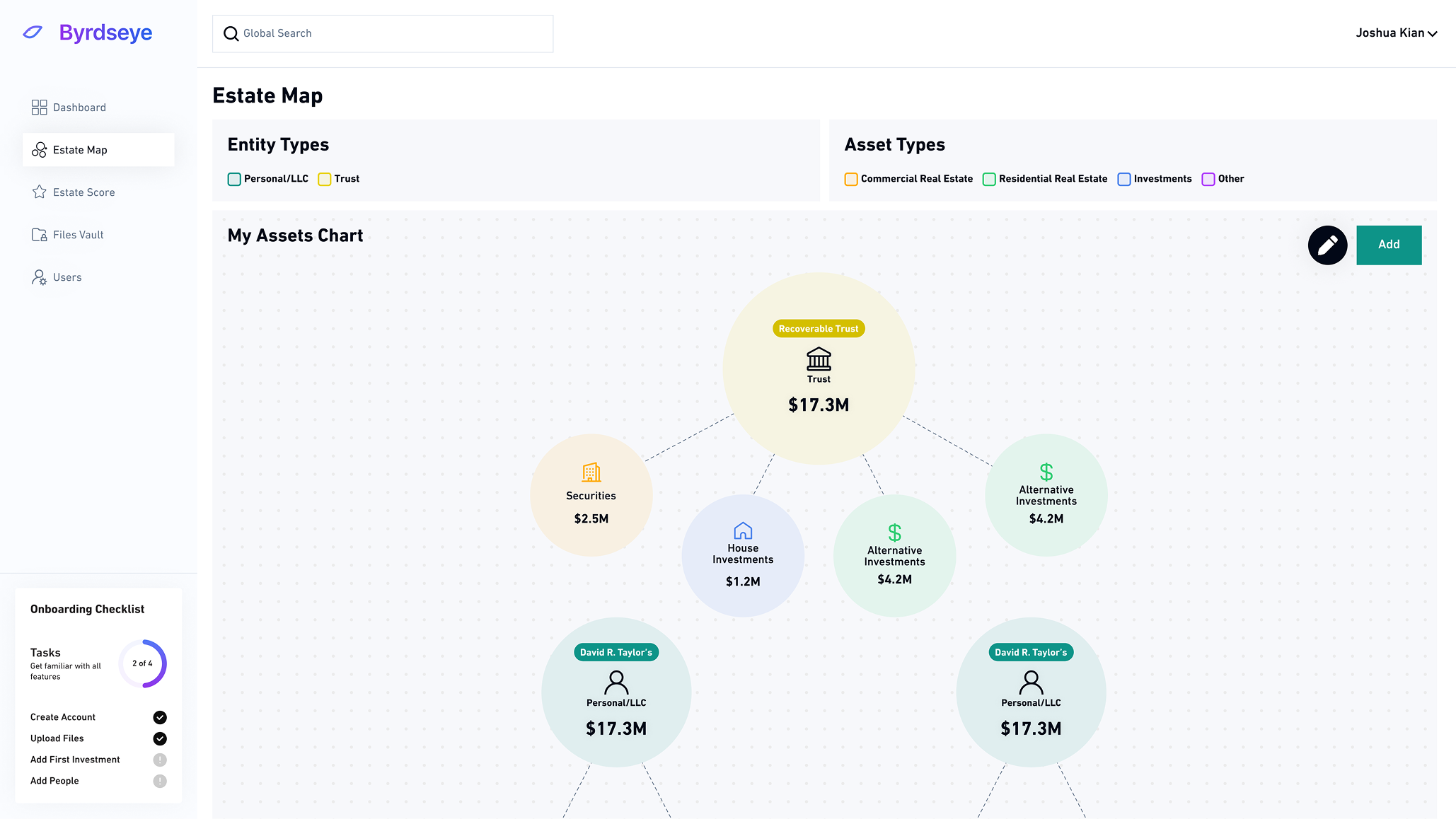Image resolution: width=1456 pixels, height=819 pixels.
Task: Check the Commercial Real Estate checkbox
Action: coord(851,179)
